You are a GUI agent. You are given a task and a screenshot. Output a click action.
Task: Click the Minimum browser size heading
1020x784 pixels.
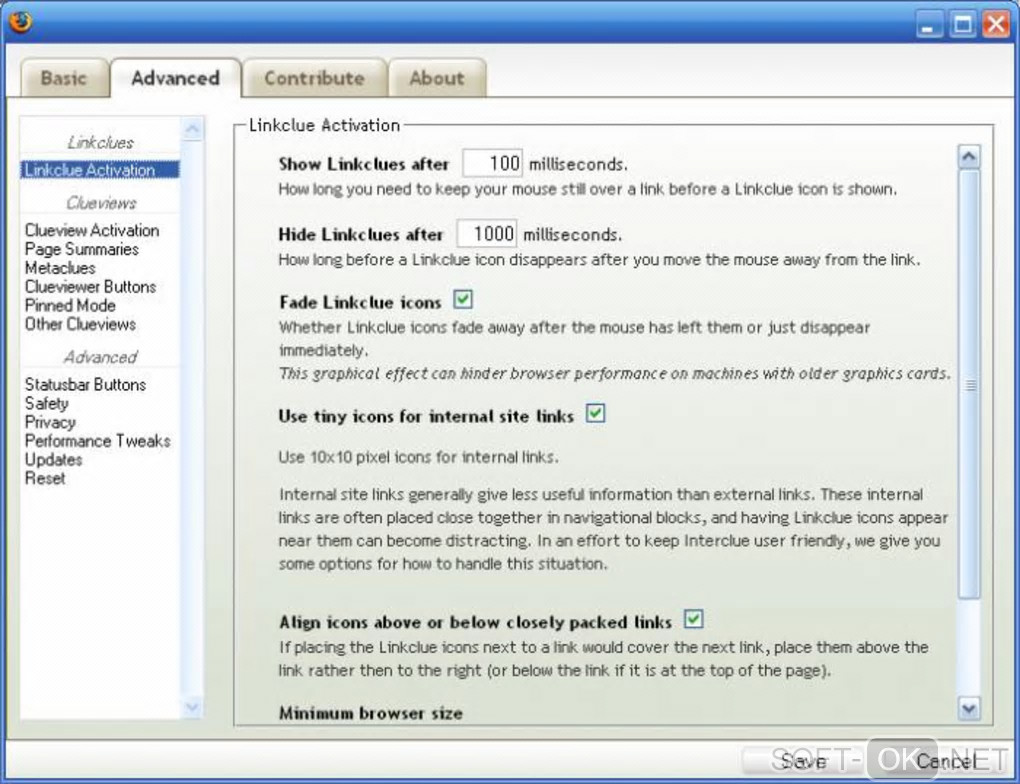point(371,713)
